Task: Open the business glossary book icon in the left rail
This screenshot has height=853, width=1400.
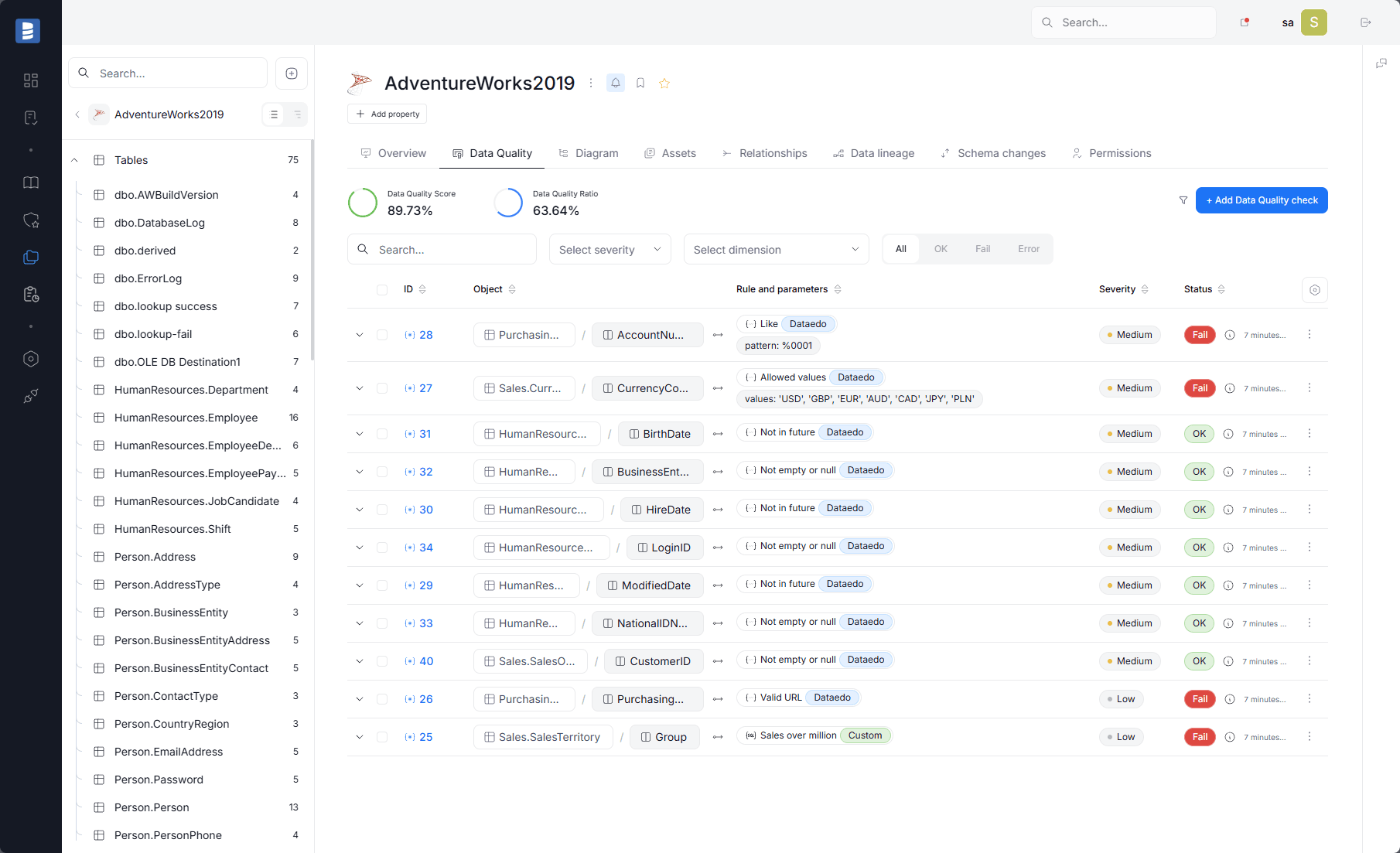Action: (31, 183)
